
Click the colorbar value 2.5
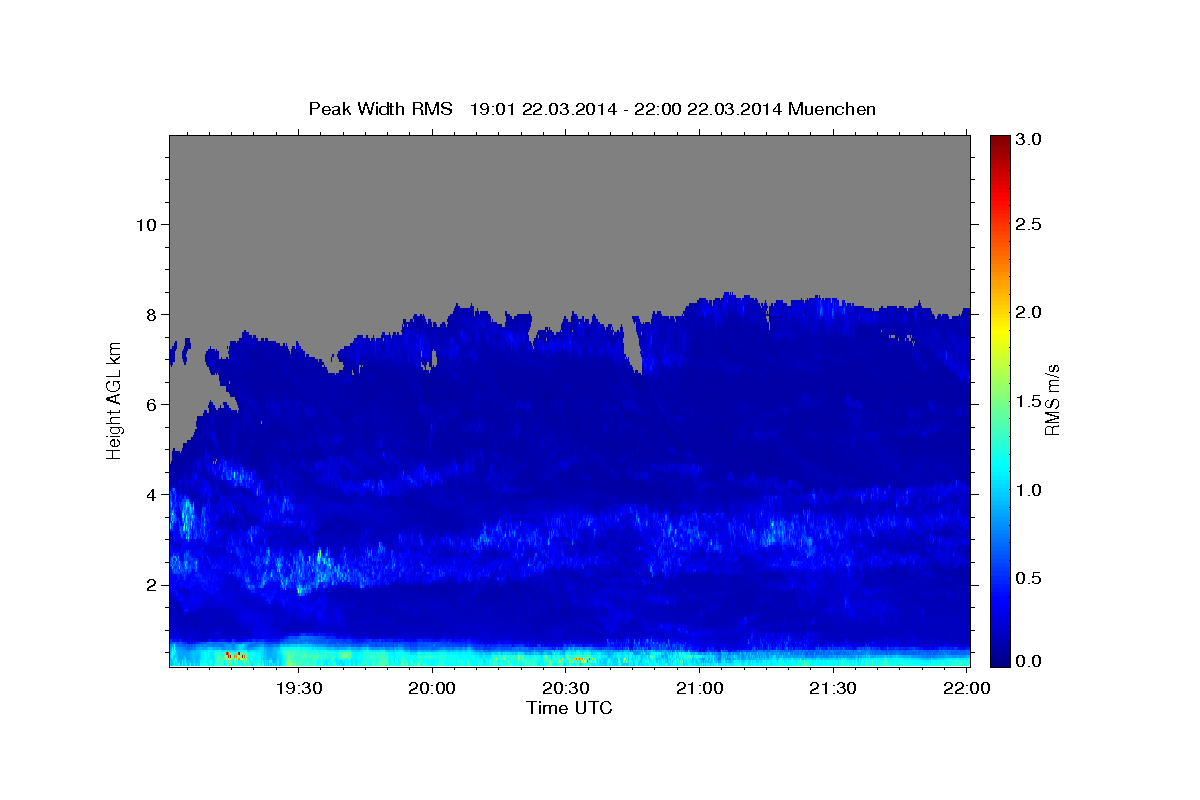pyautogui.click(x=1030, y=224)
